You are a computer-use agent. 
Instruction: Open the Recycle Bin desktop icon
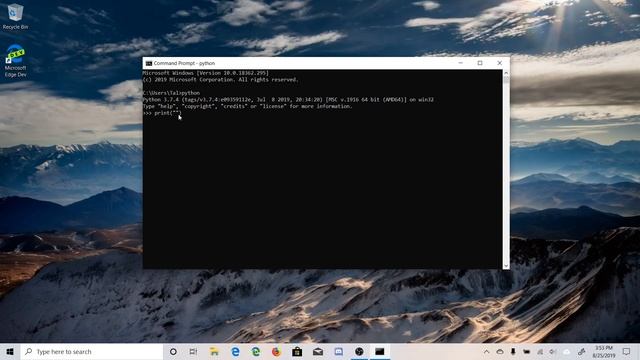[15, 16]
